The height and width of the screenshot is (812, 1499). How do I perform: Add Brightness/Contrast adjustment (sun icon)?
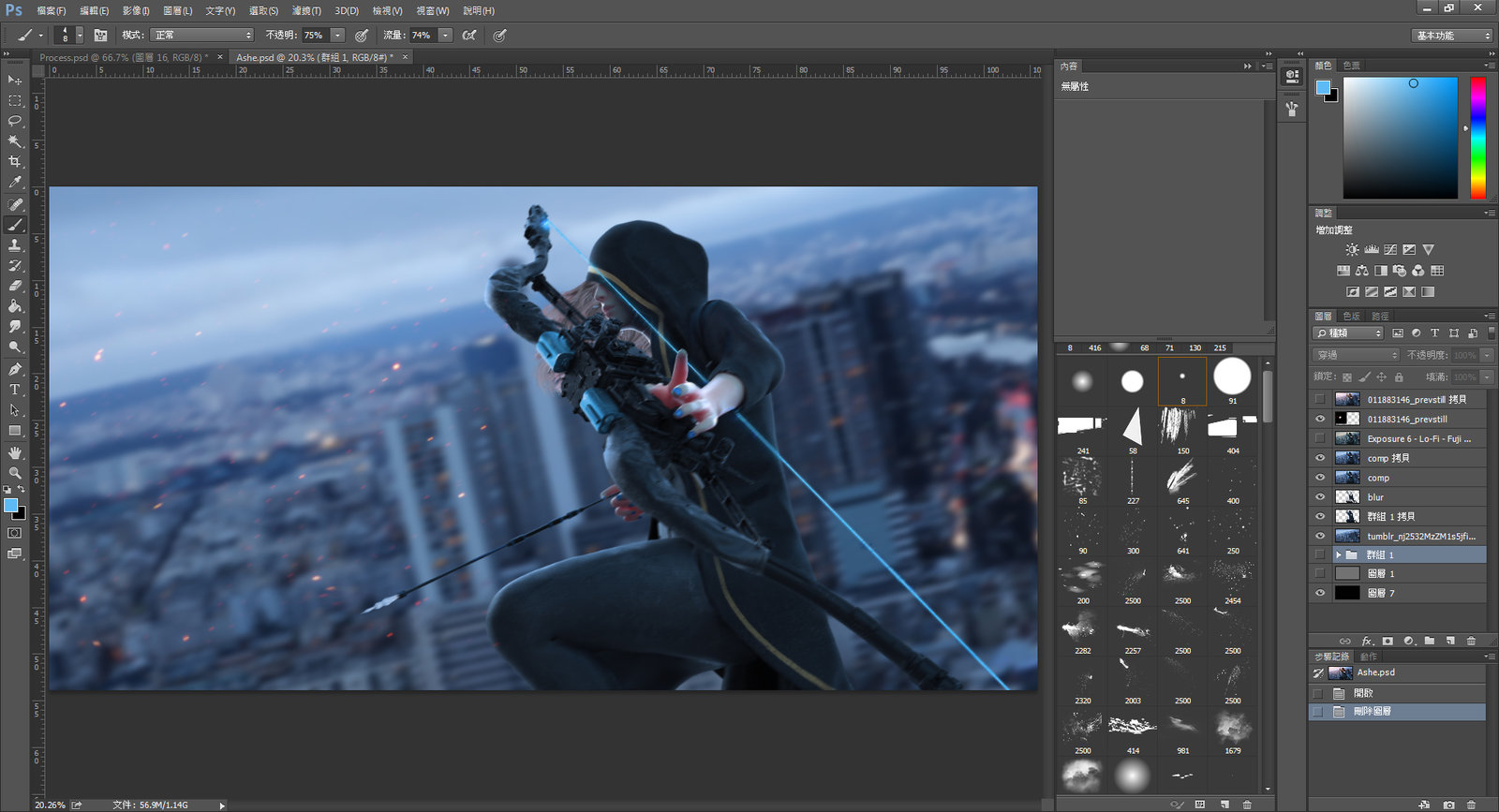(x=1352, y=250)
